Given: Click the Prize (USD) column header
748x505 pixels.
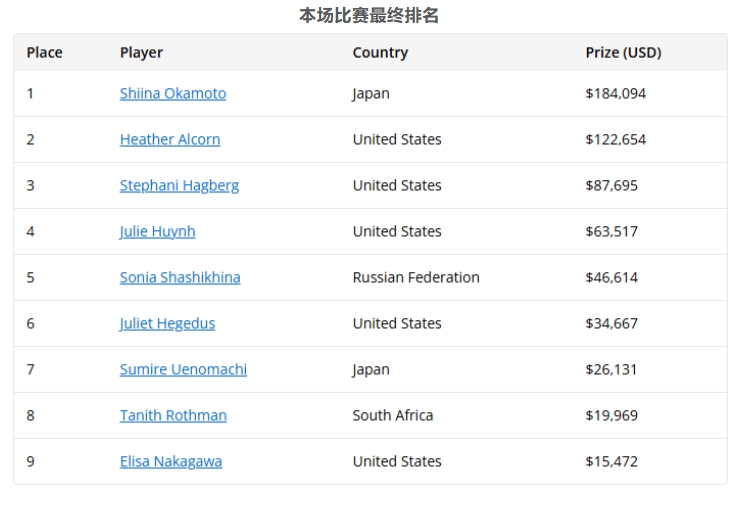Looking at the screenshot, I should click(623, 52).
